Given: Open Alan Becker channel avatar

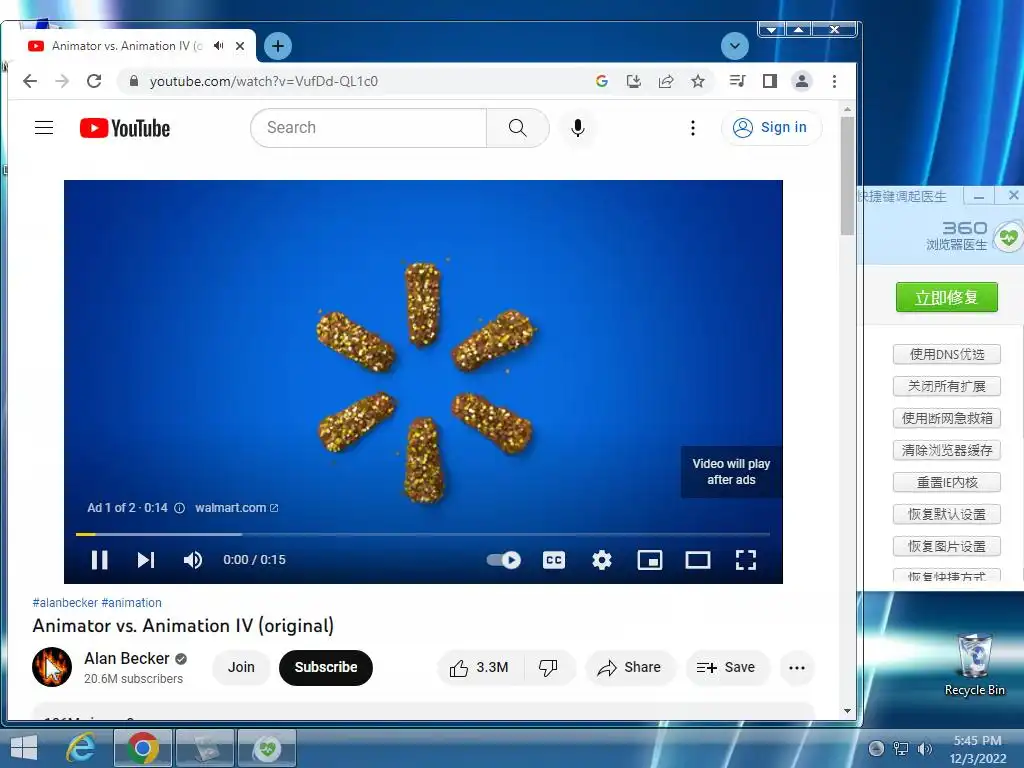Looking at the screenshot, I should pyautogui.click(x=52, y=667).
